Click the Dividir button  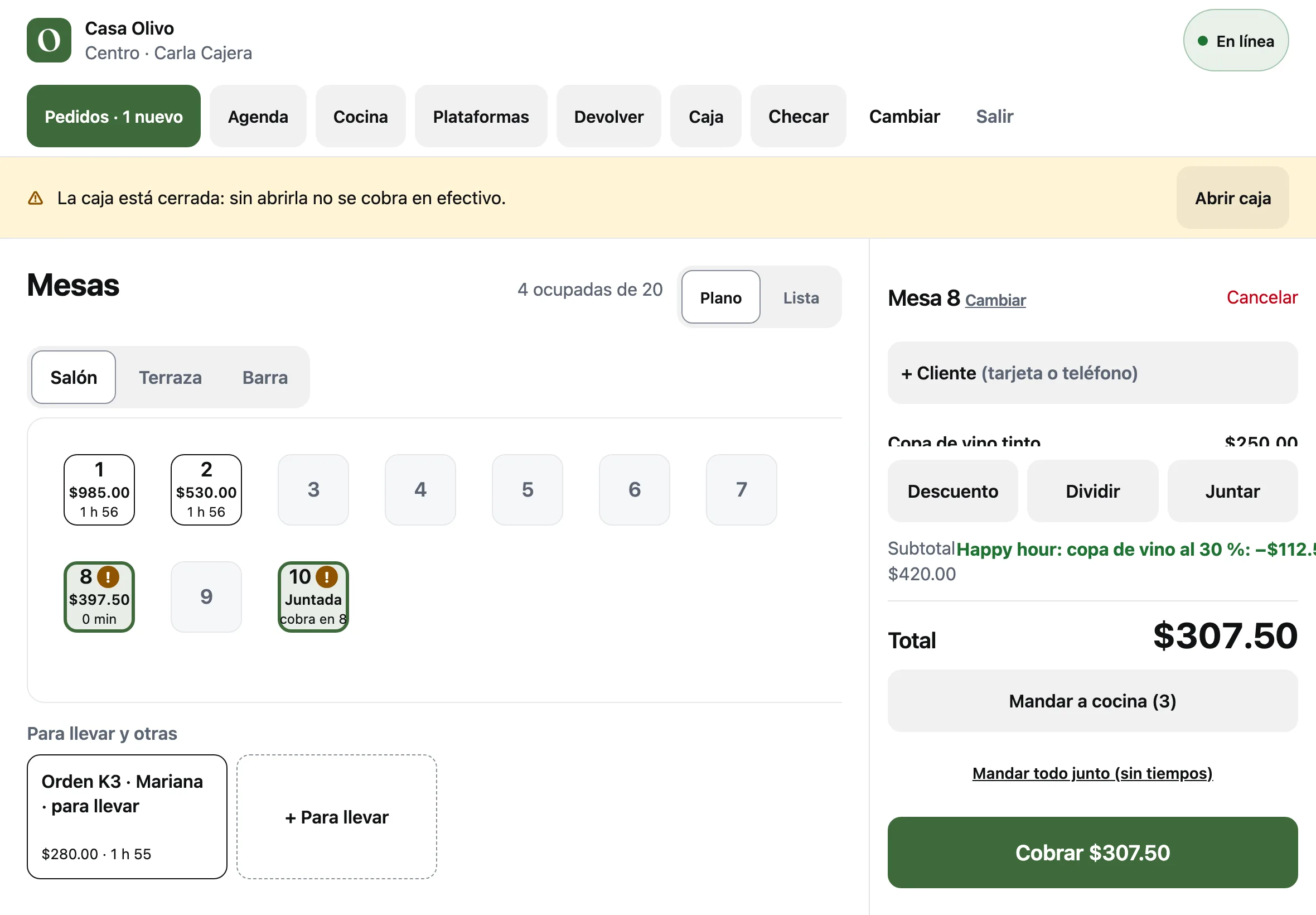tap(1092, 491)
